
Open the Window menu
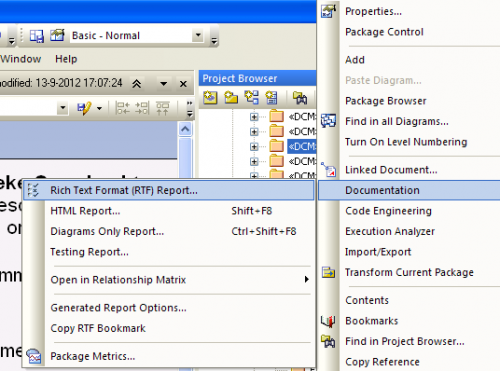(21, 59)
